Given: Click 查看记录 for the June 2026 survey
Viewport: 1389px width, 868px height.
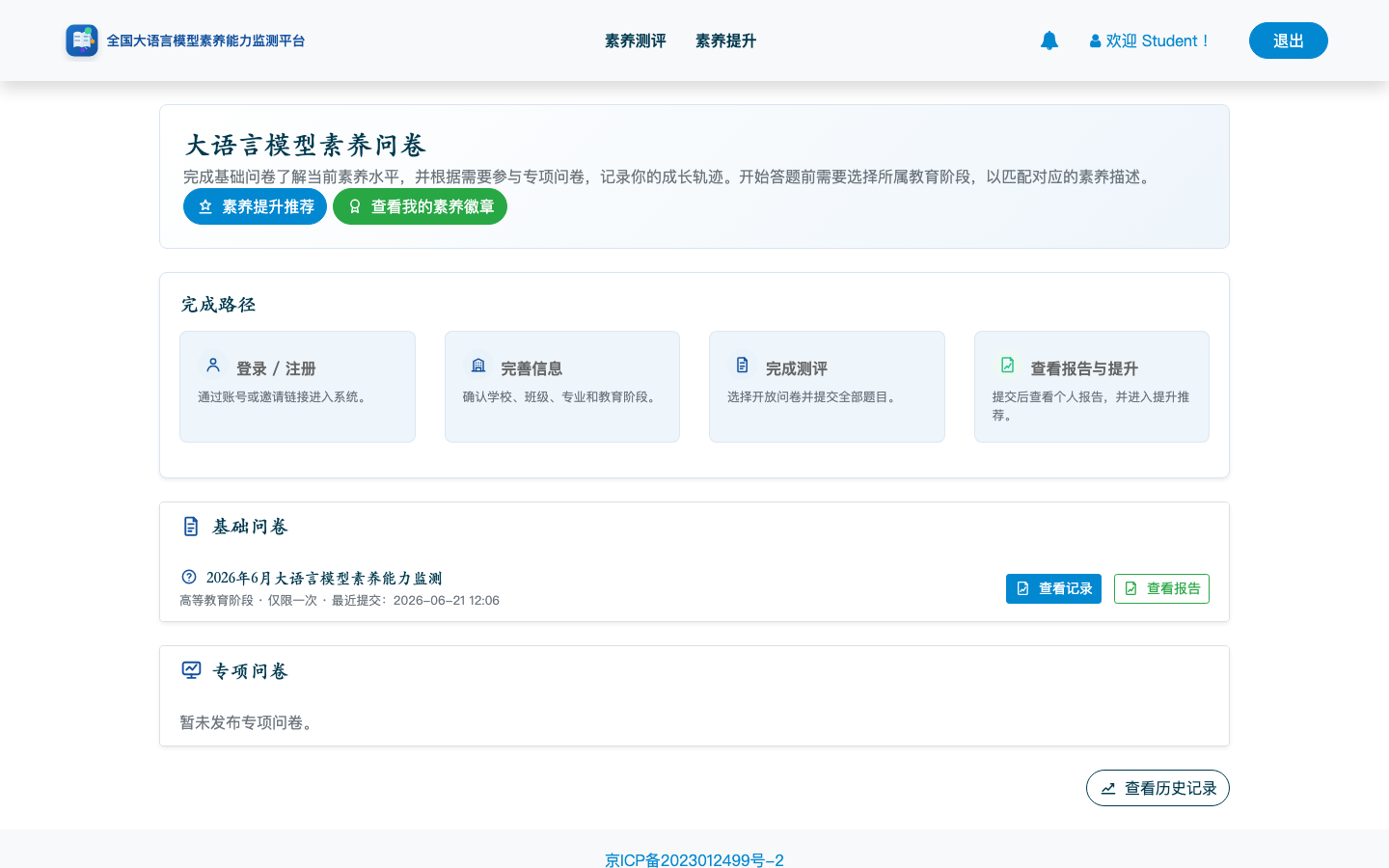Looking at the screenshot, I should click(x=1053, y=588).
